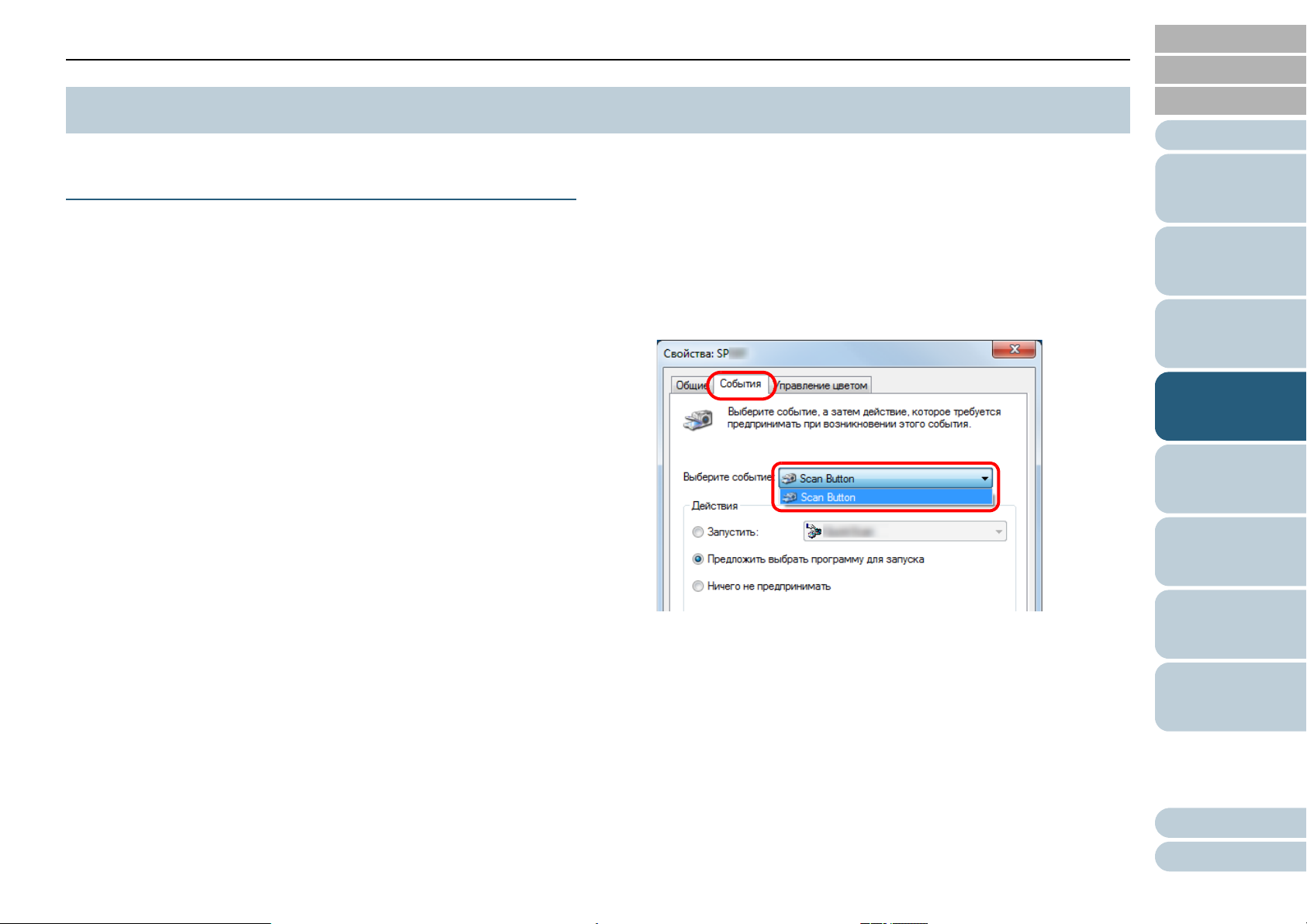Viewport: 1307px width, 924px height.
Task: Click the Выберите событие label
Action: click(x=728, y=477)
